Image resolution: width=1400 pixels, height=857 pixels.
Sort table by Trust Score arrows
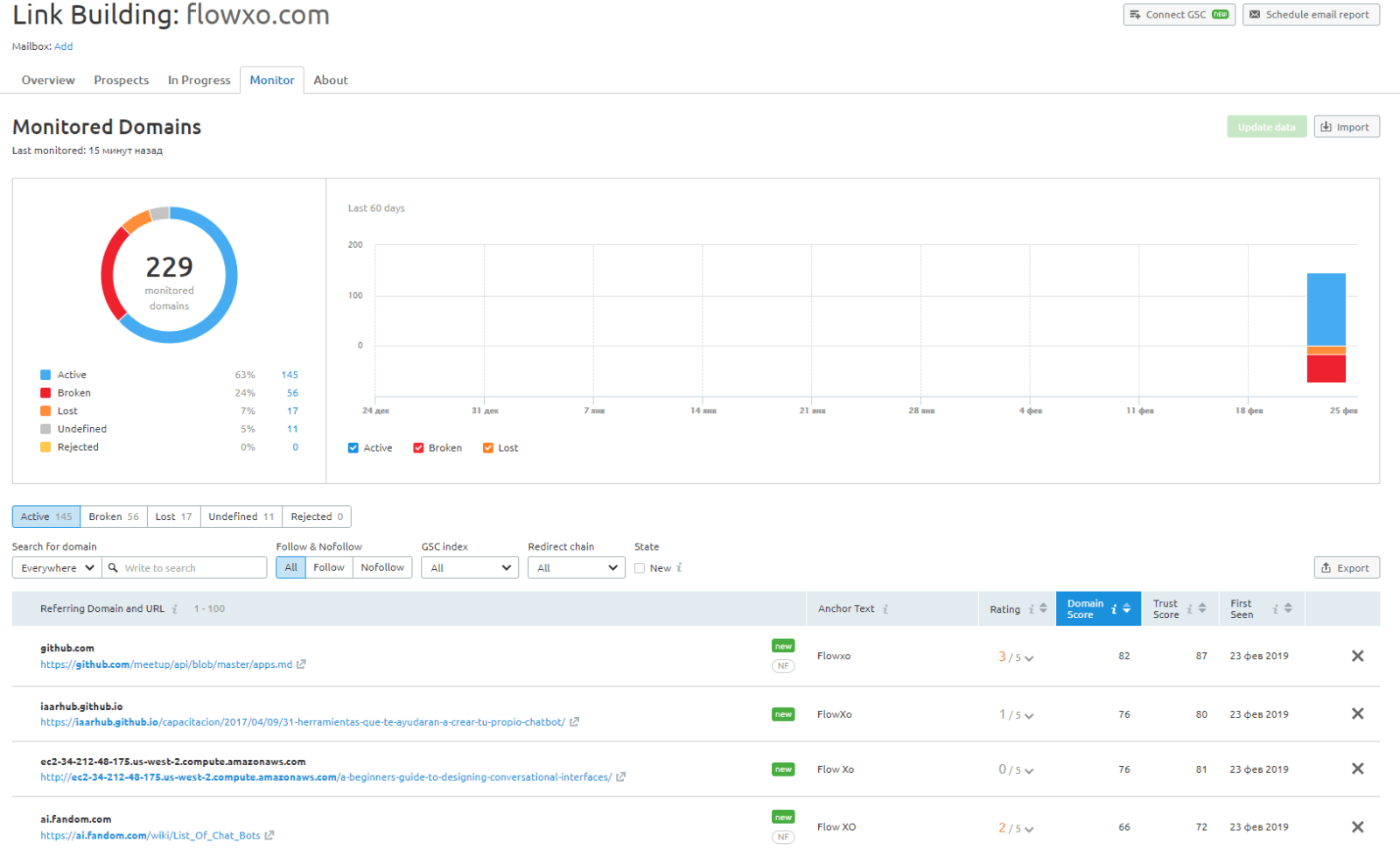pyautogui.click(x=1202, y=608)
